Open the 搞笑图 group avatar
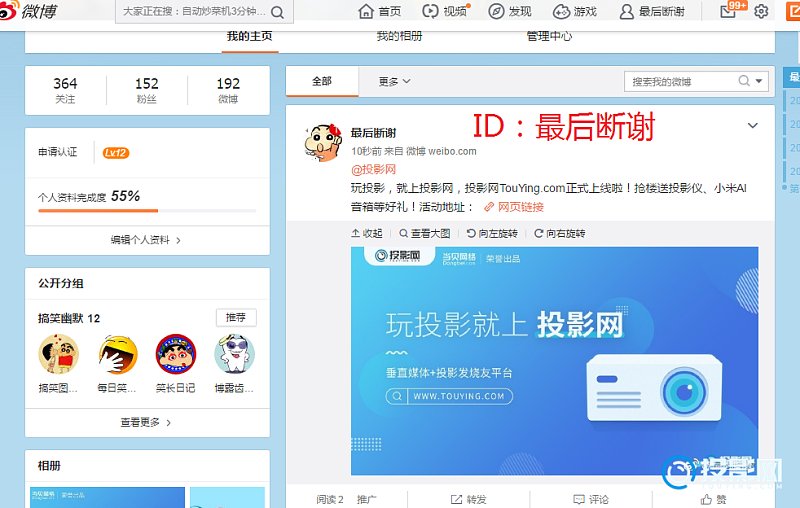This screenshot has height=508, width=800. [x=59, y=354]
